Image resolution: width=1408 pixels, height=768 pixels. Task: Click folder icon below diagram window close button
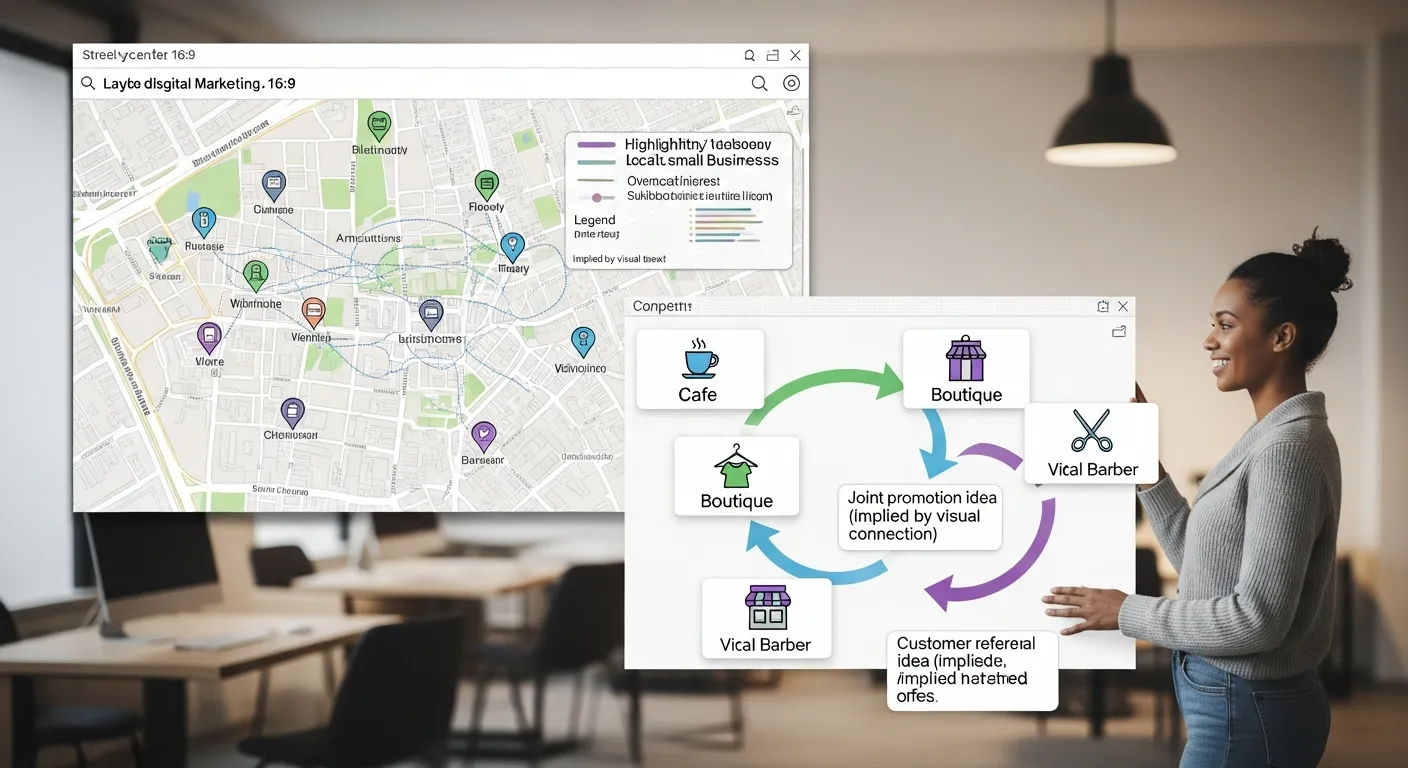pos(1119,332)
